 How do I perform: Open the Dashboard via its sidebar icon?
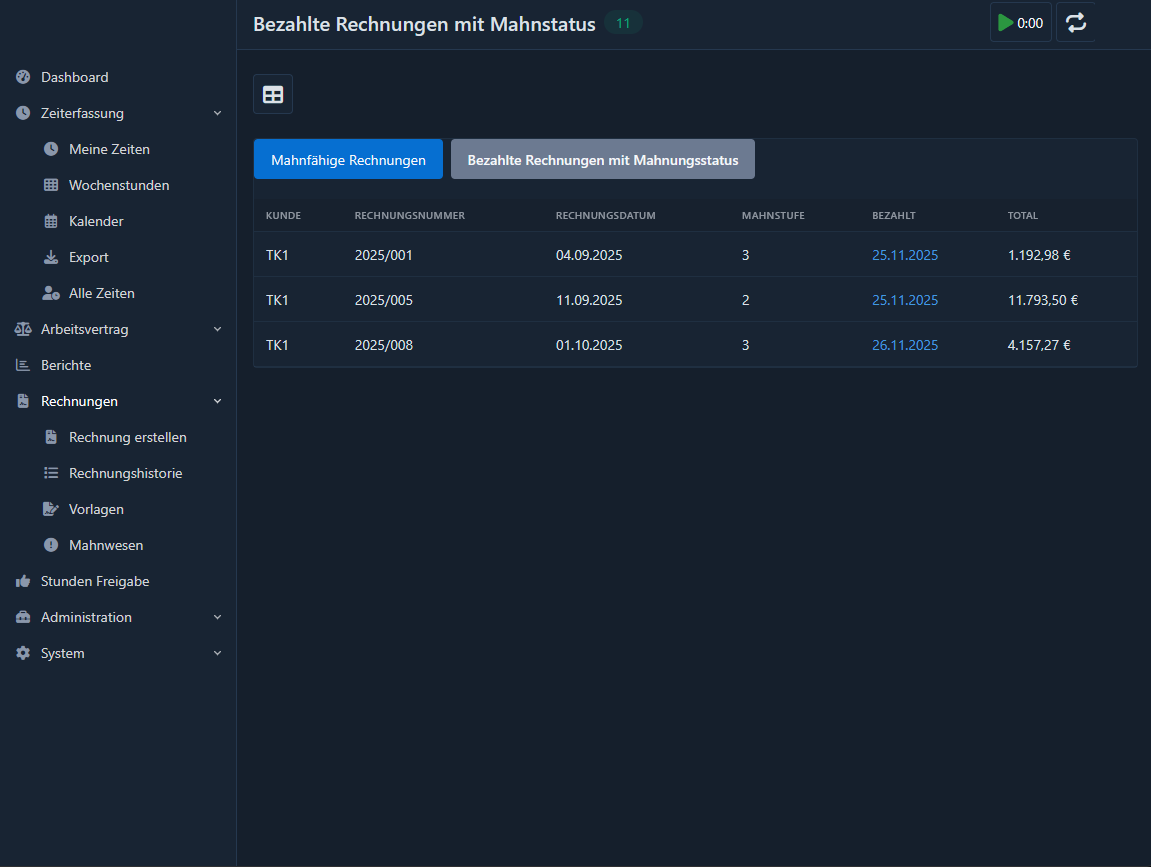tap(21, 77)
